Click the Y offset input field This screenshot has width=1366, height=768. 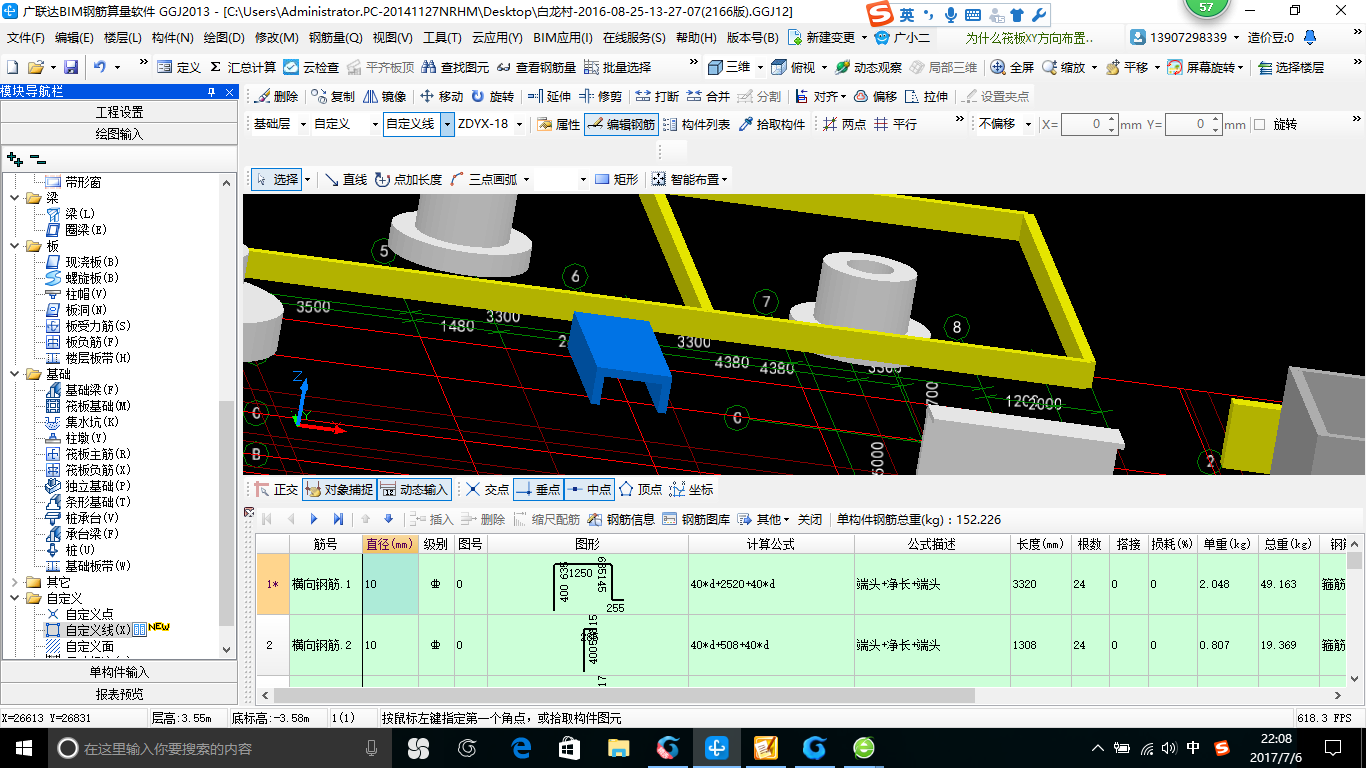[x=1194, y=125]
